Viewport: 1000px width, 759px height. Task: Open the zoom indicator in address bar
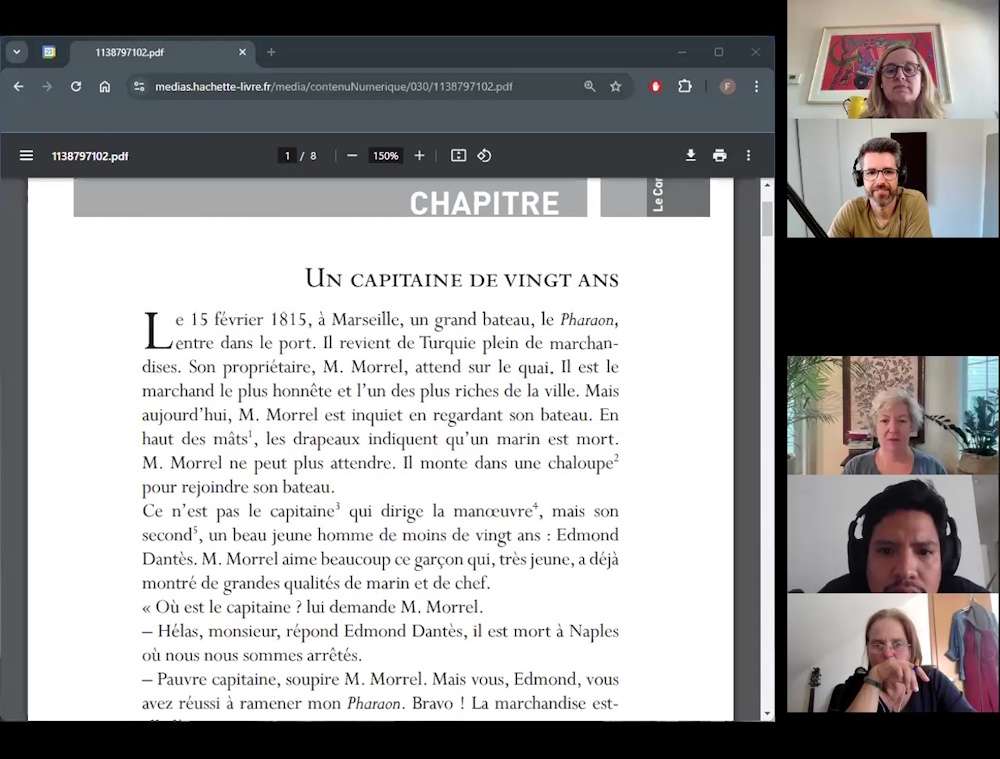590,86
